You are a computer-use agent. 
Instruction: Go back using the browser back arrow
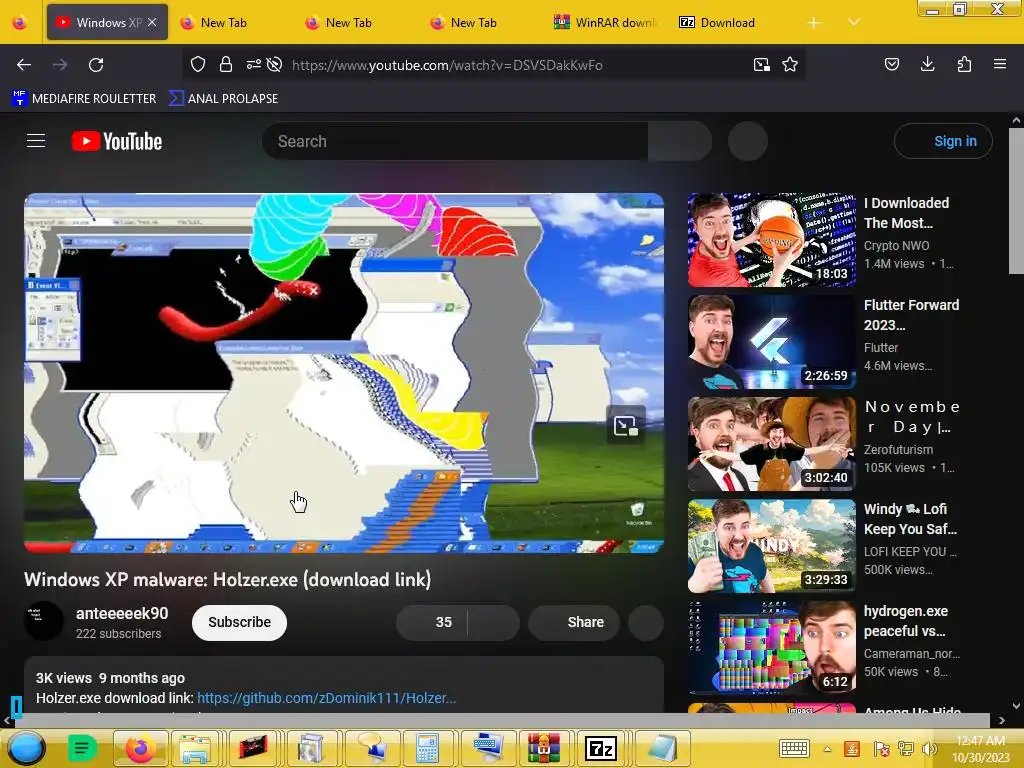(24, 65)
